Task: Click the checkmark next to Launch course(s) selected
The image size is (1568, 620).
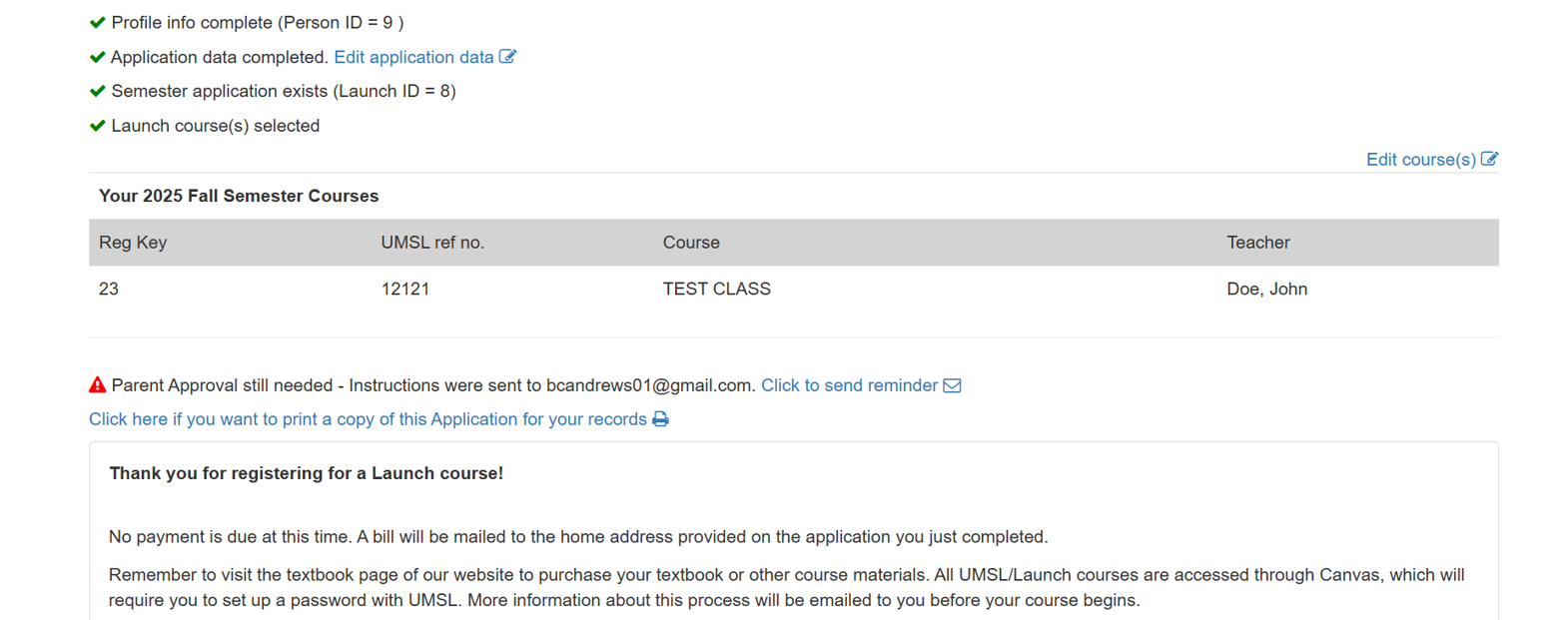Action: point(96,124)
